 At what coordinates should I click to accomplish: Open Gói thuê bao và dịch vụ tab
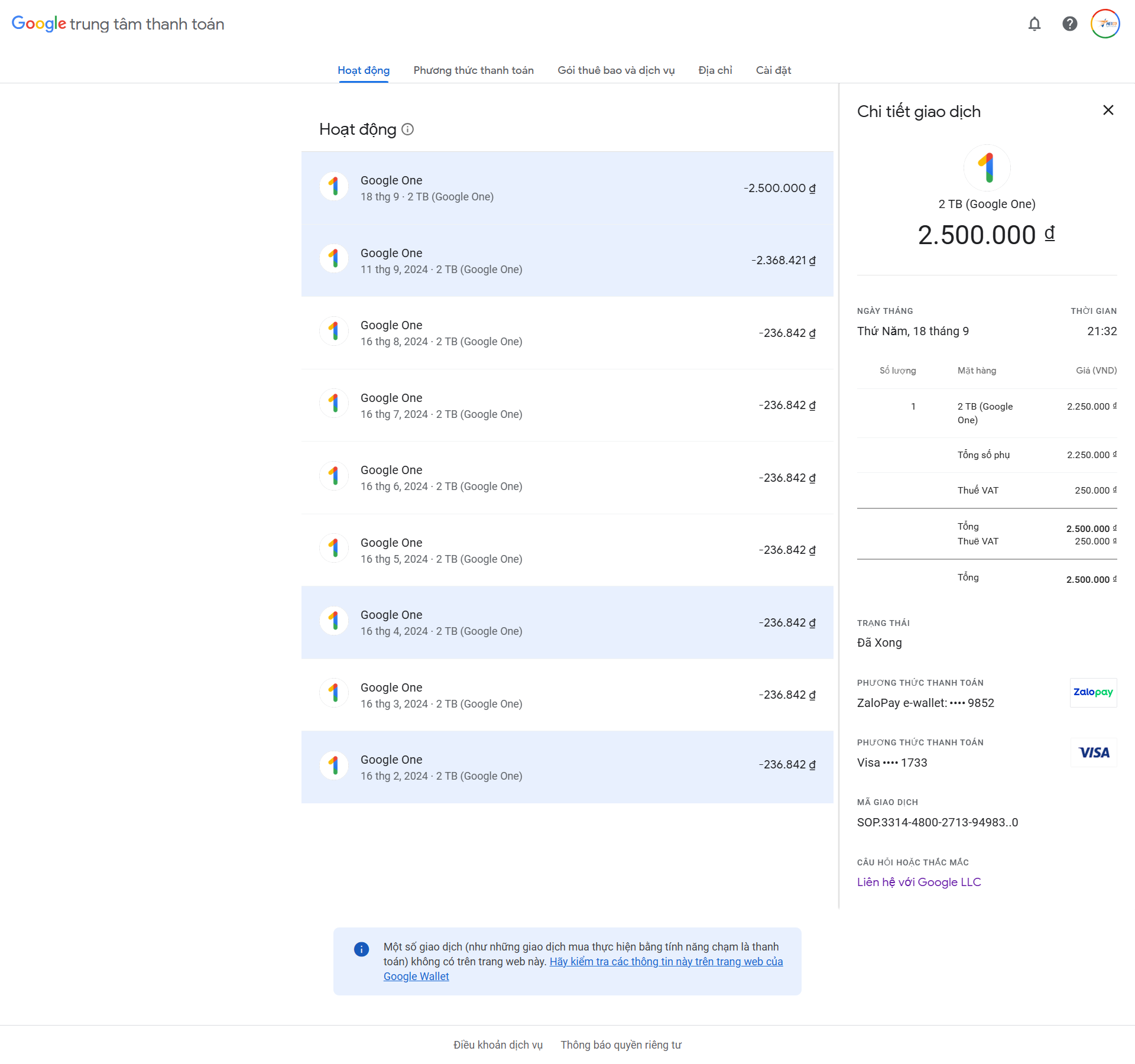616,70
